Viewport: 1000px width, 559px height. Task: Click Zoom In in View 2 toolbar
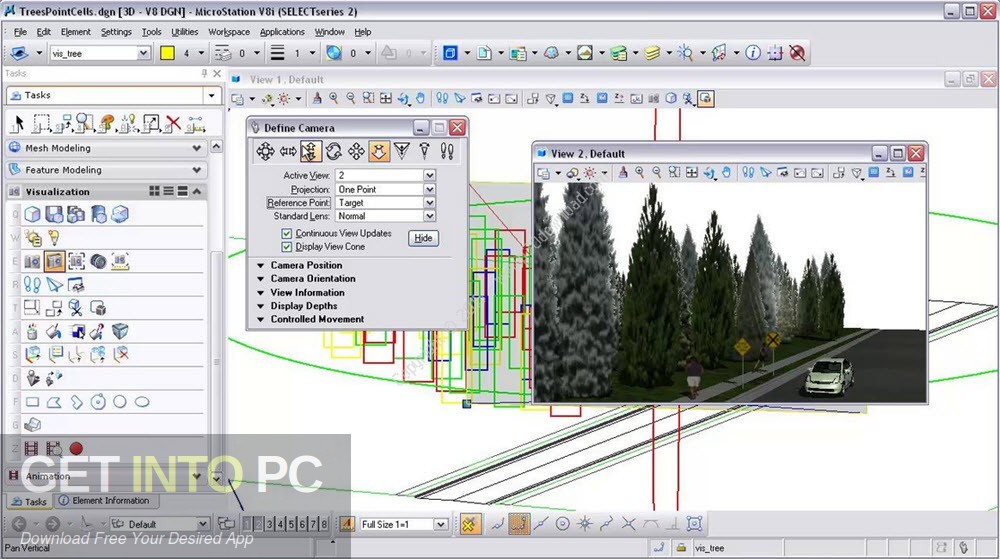point(640,173)
